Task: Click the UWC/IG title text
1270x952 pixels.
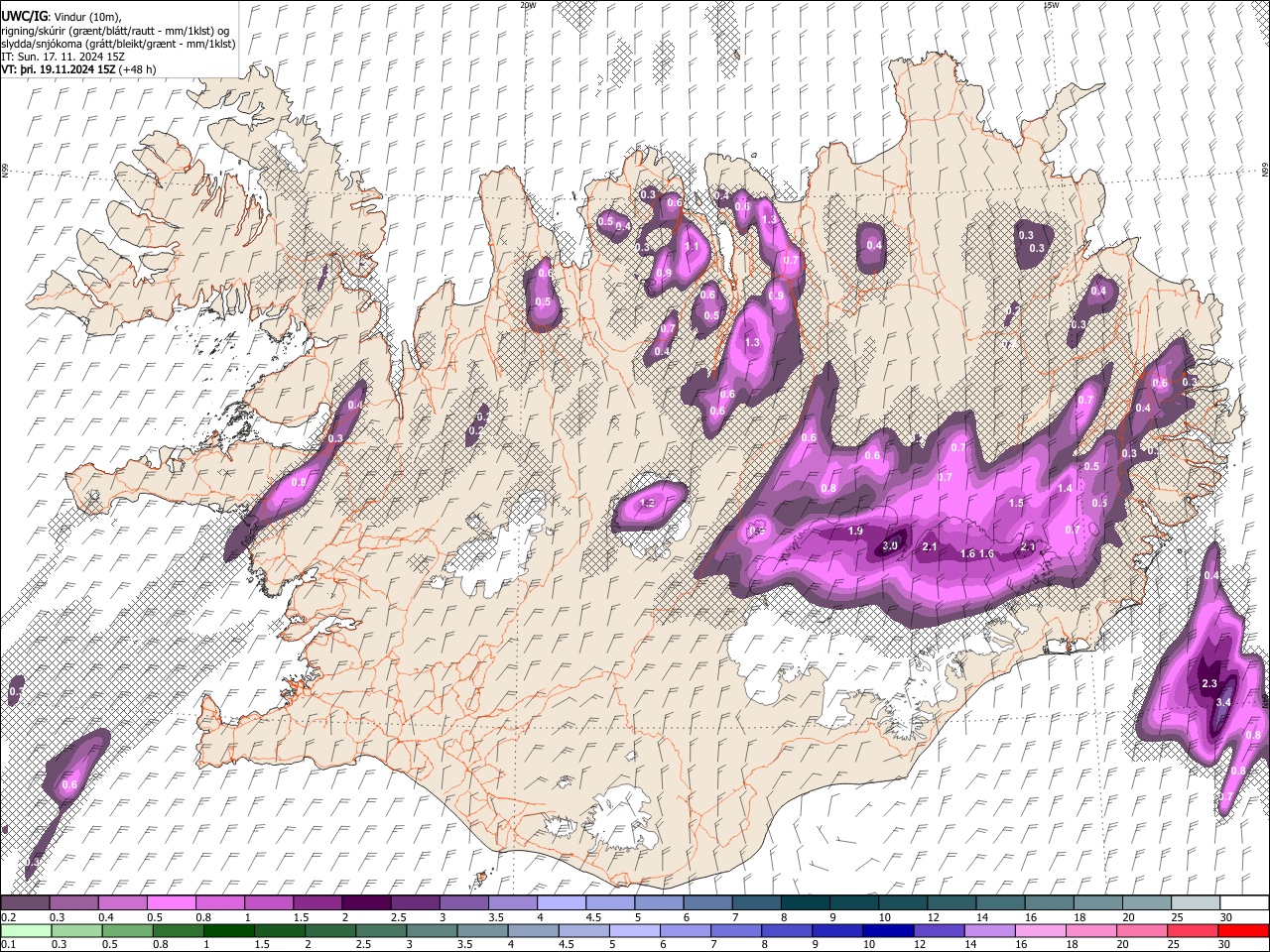Action: (24, 17)
